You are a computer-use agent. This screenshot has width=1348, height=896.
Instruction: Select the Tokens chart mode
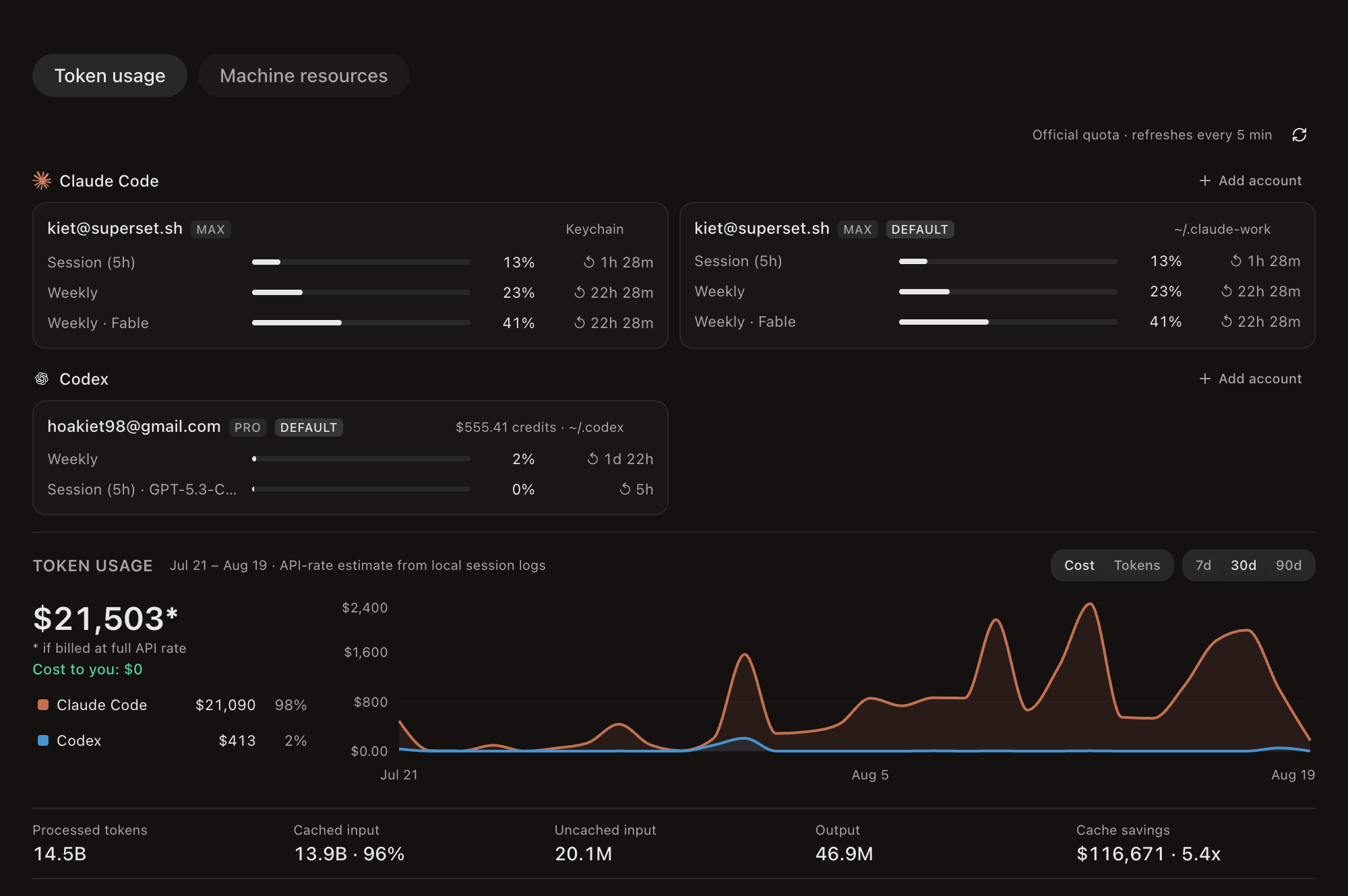(x=1137, y=565)
